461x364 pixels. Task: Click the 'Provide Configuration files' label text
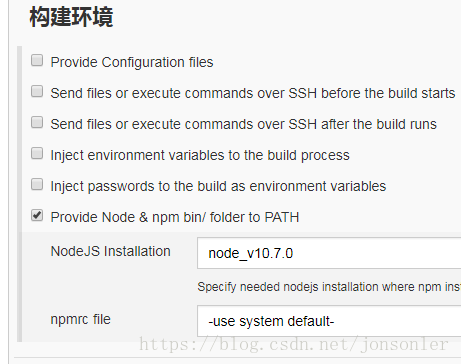[x=132, y=62]
